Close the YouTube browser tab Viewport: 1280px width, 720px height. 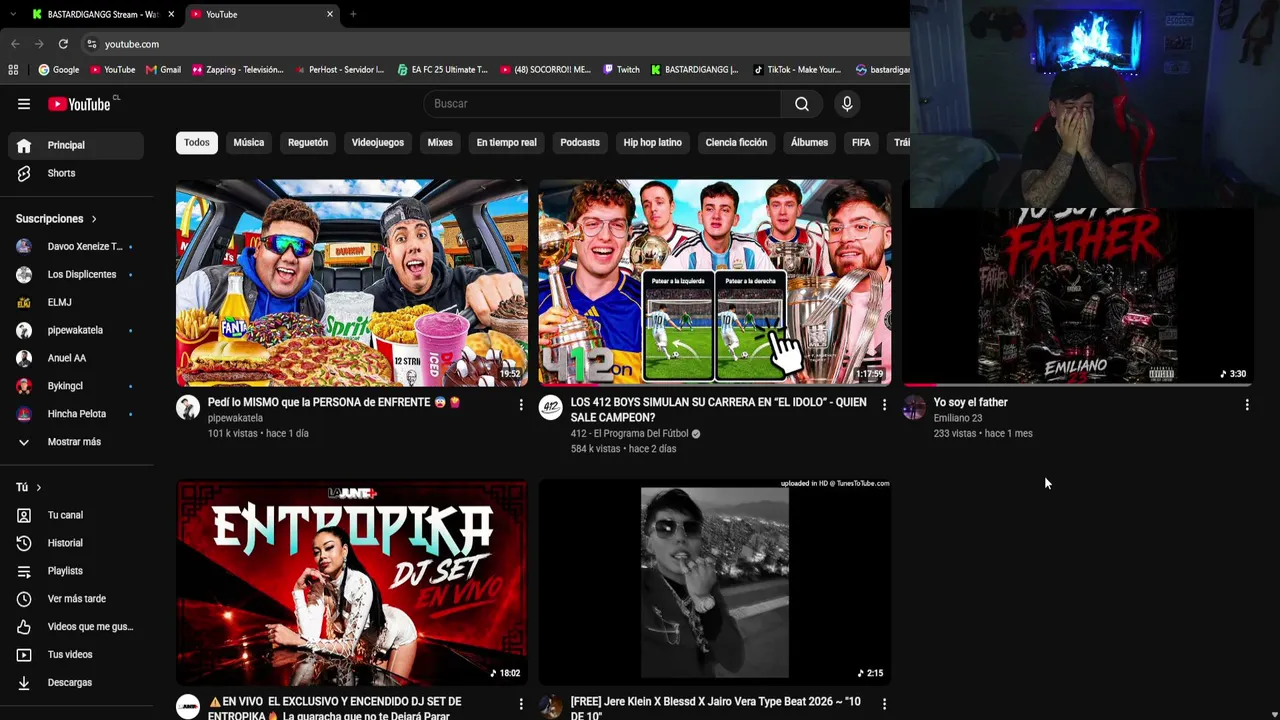pos(330,14)
